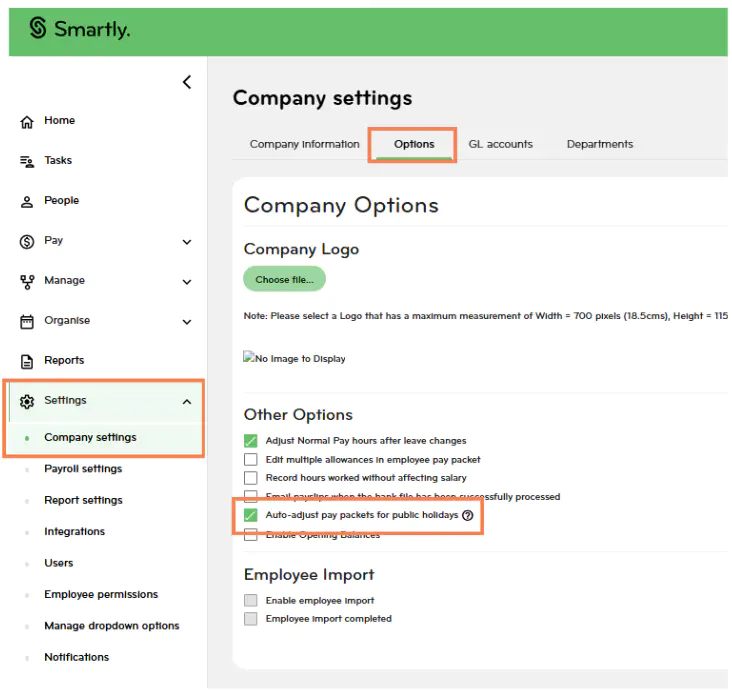The height and width of the screenshot is (692, 732).
Task: Click the Organise label in sidebar
Action: tap(67, 320)
